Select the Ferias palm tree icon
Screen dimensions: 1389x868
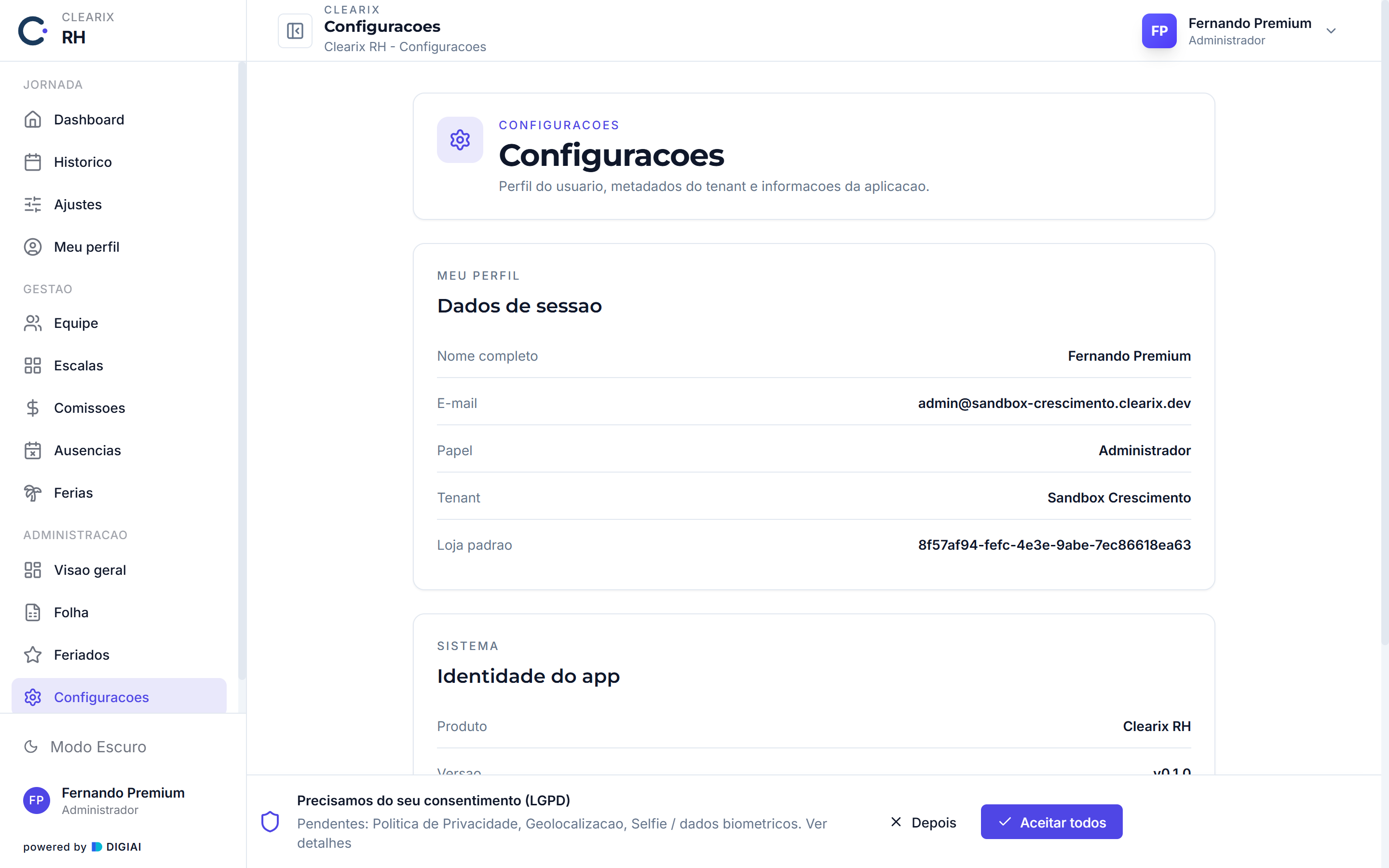coord(33,493)
